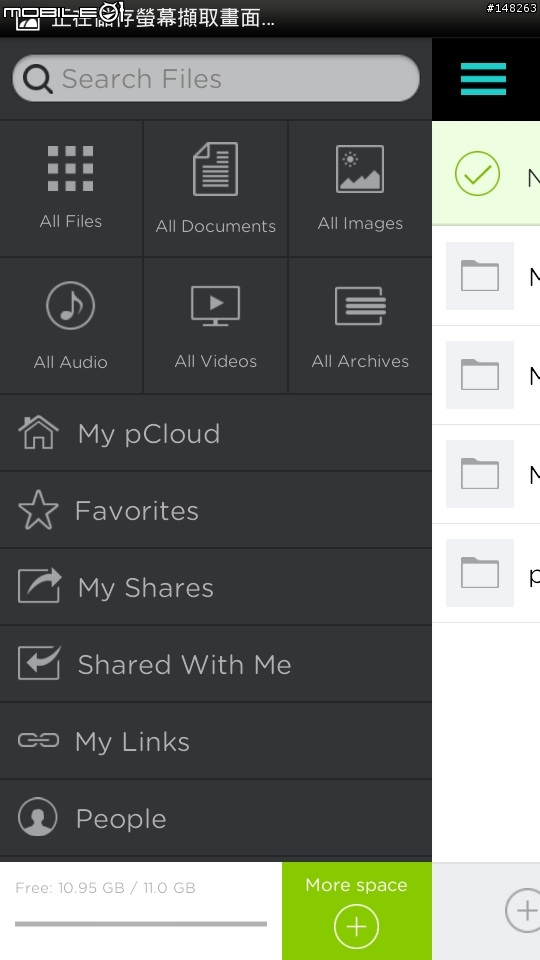Screen dimensions: 540x960
Task: Open My Links
Action: pos(216,741)
